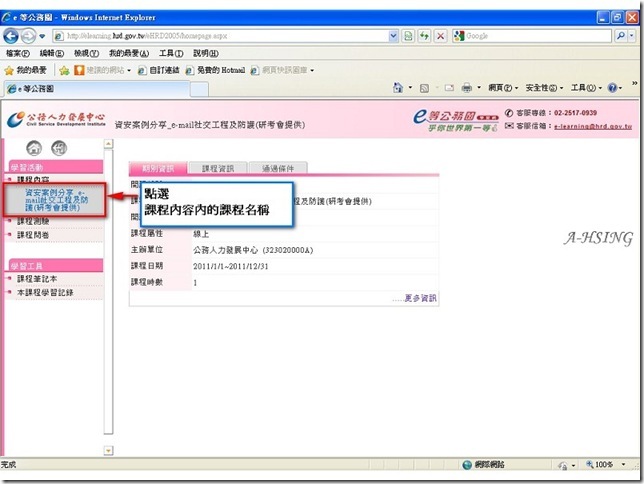Open the 檢視(V) menu
The image size is (644, 484).
[x=86, y=53]
